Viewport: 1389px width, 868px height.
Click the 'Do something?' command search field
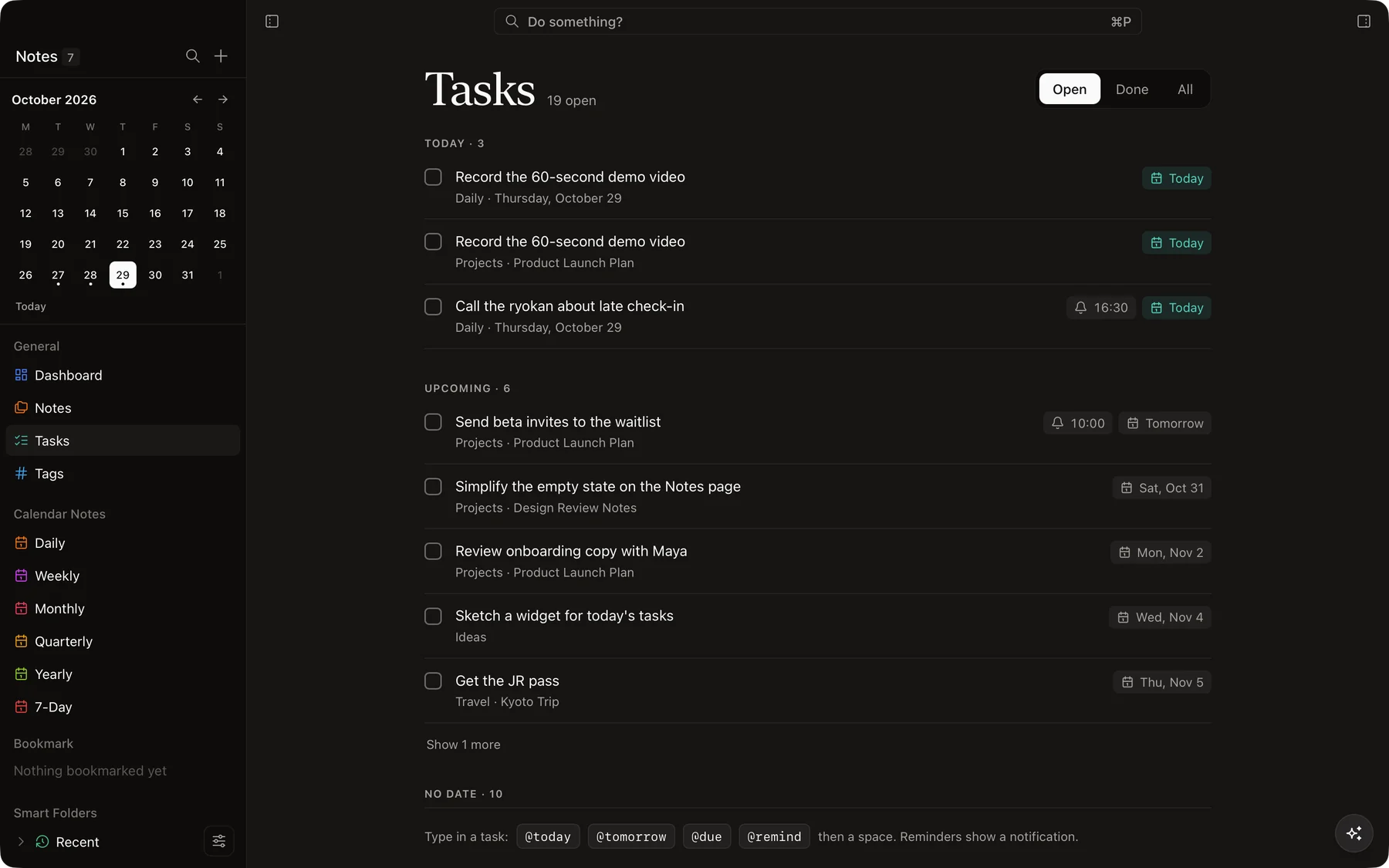click(817, 22)
